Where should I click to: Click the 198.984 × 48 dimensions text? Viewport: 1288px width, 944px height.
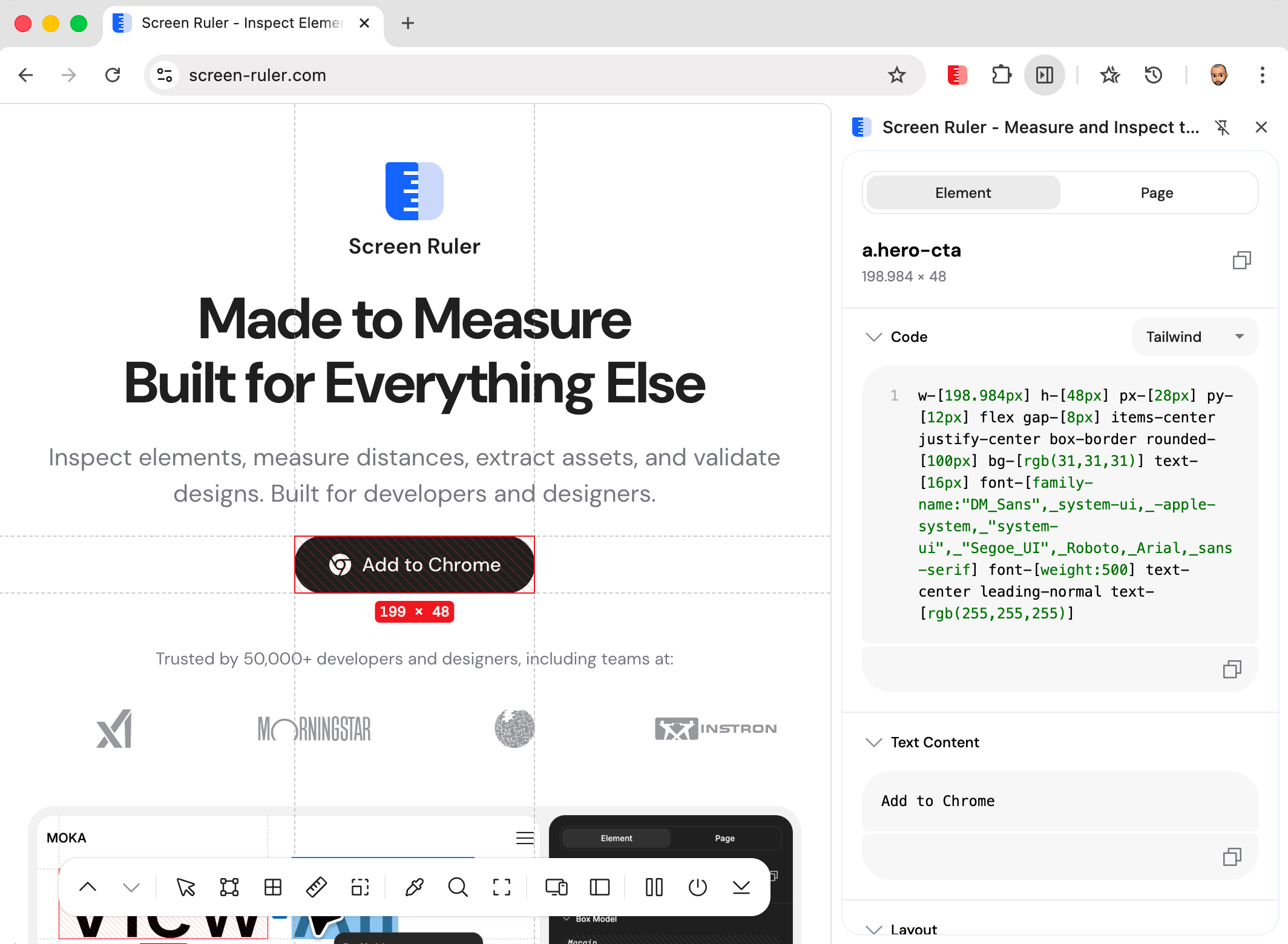904,277
